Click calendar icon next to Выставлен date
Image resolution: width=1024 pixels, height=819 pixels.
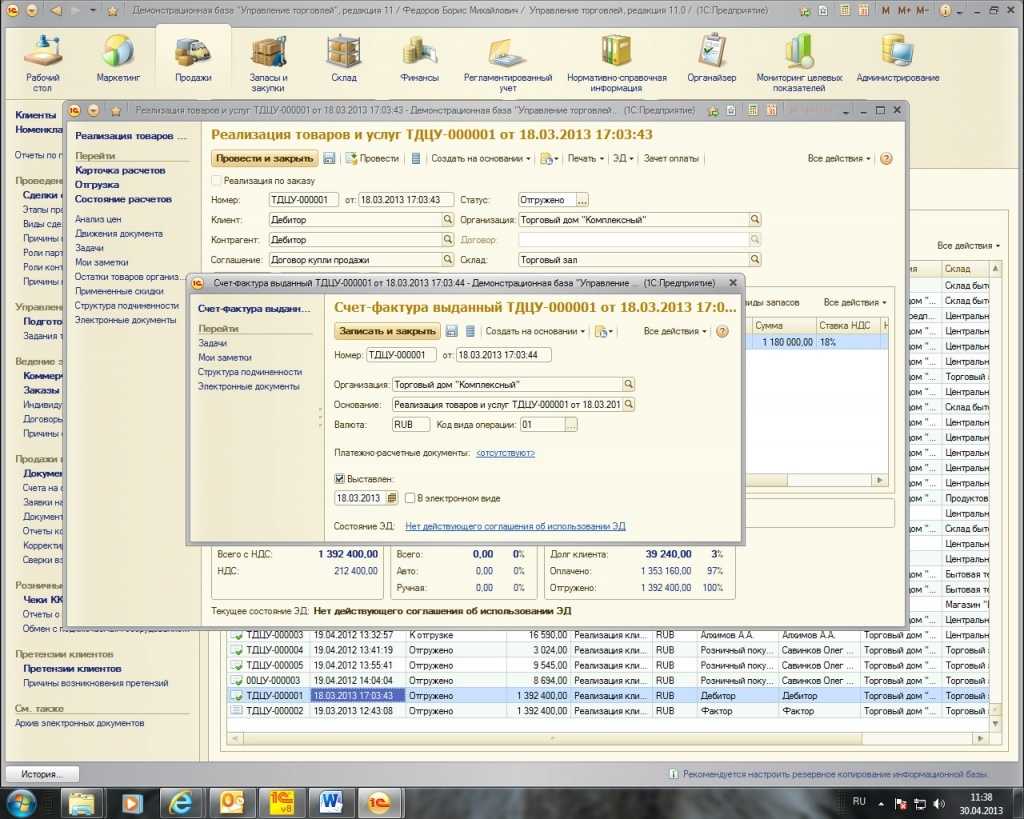point(392,498)
